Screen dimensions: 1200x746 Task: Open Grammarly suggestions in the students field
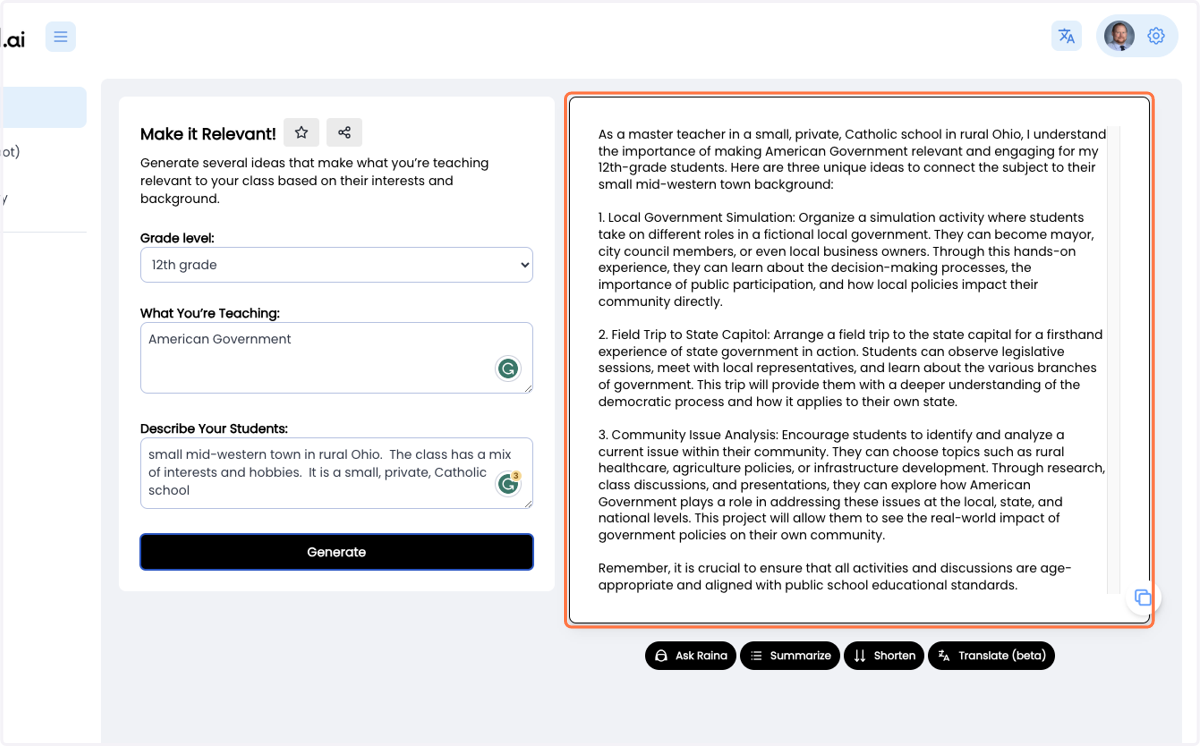tap(509, 483)
